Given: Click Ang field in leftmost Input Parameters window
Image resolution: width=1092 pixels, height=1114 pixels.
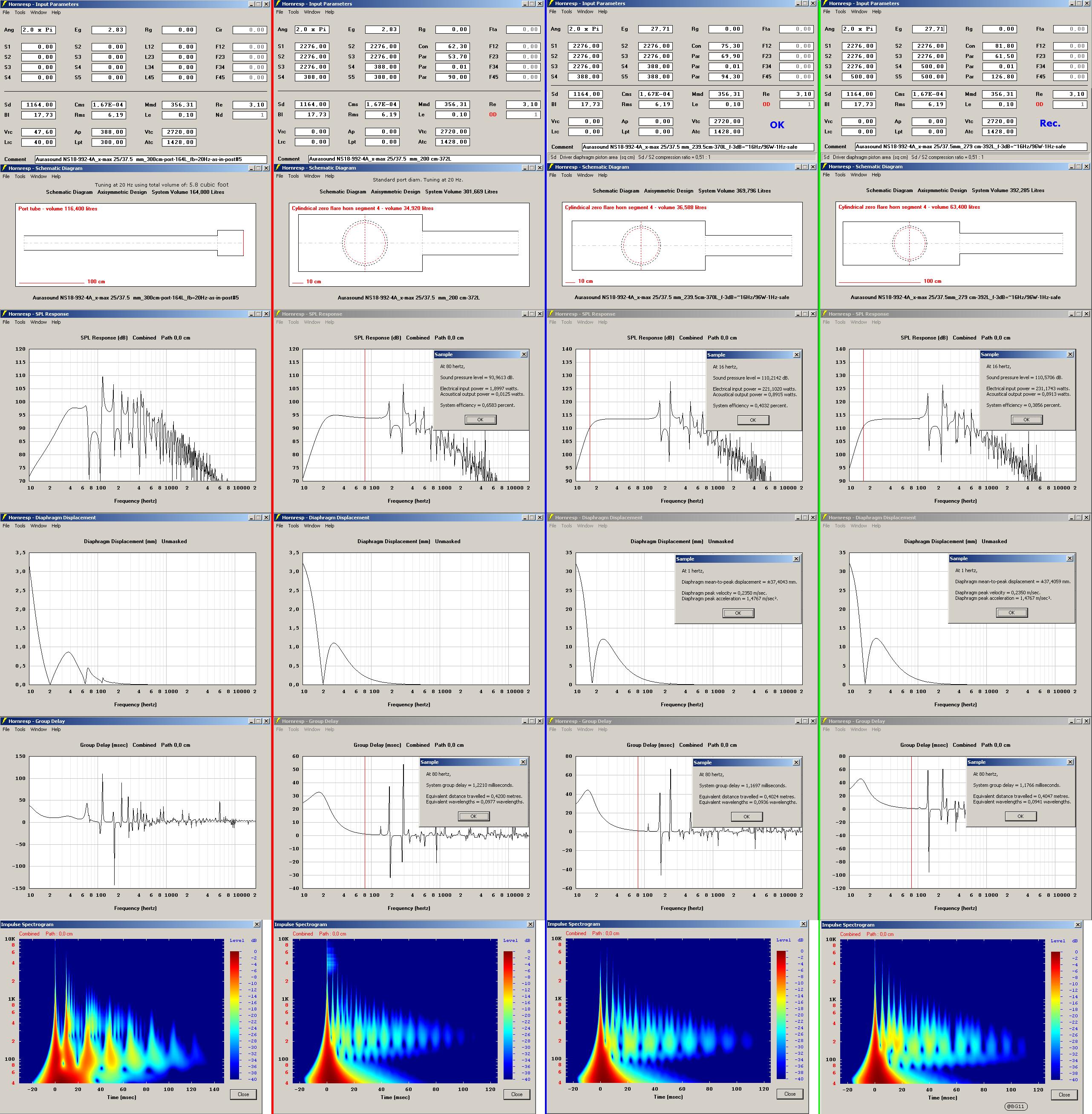Looking at the screenshot, I should coord(38,30).
